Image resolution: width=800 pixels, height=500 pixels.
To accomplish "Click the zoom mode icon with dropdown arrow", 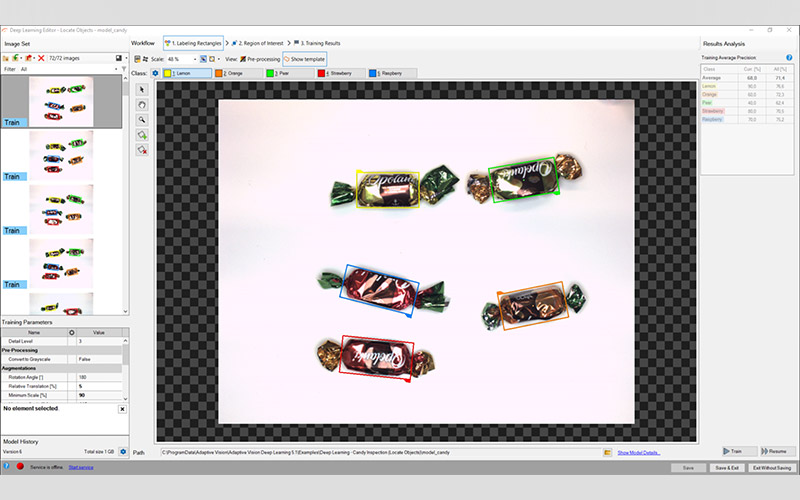I will (x=212, y=59).
